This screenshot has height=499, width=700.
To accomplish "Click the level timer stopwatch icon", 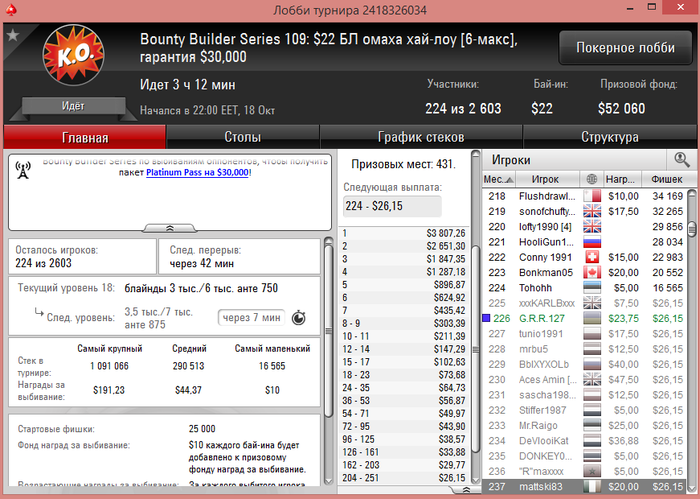I will (x=299, y=318).
